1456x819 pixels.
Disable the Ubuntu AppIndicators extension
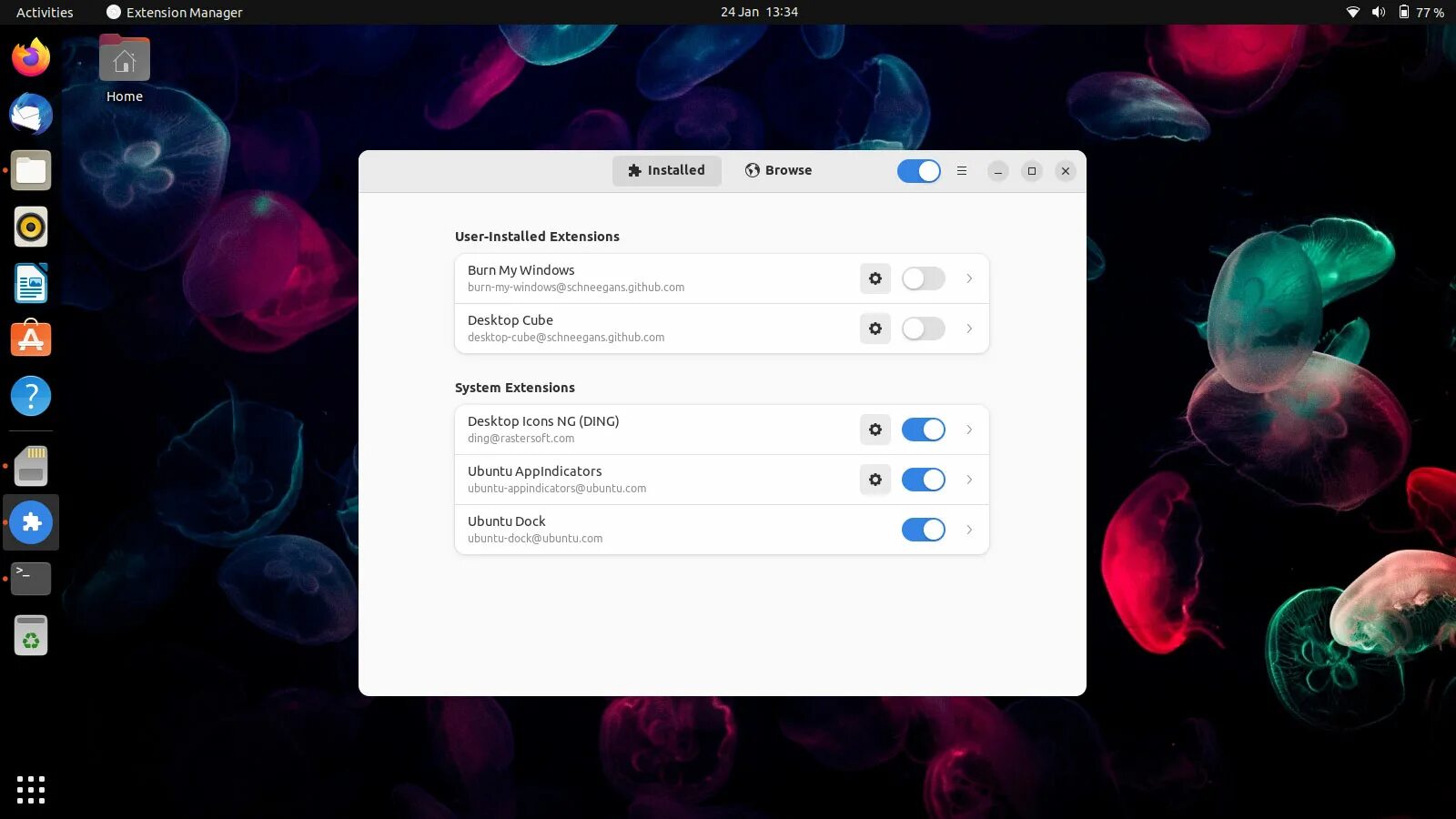[x=924, y=480]
